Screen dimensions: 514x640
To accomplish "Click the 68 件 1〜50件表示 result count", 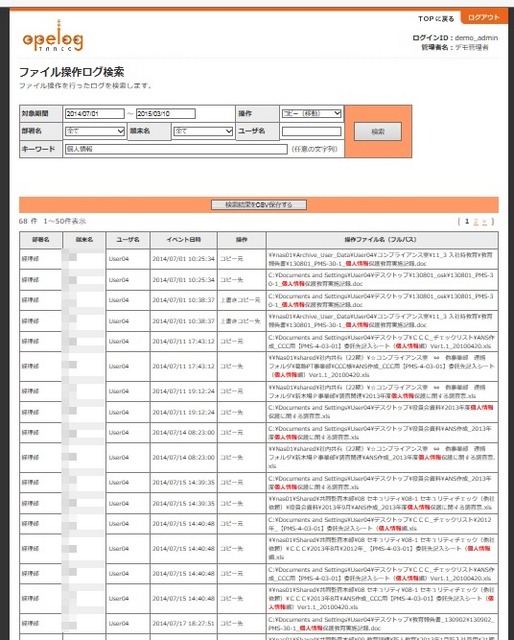I will 52,221.
